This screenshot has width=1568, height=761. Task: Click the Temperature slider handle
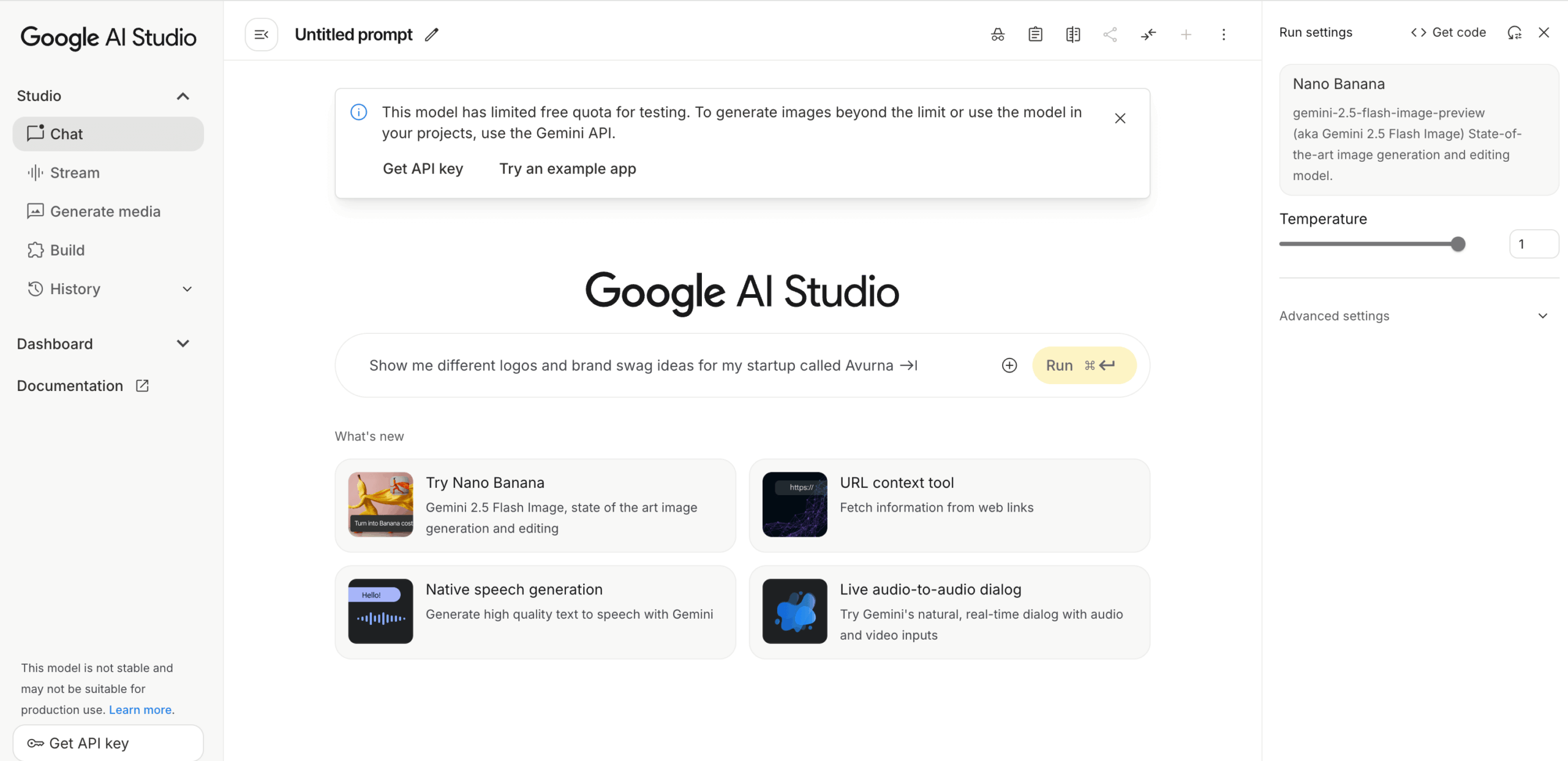click(1458, 244)
